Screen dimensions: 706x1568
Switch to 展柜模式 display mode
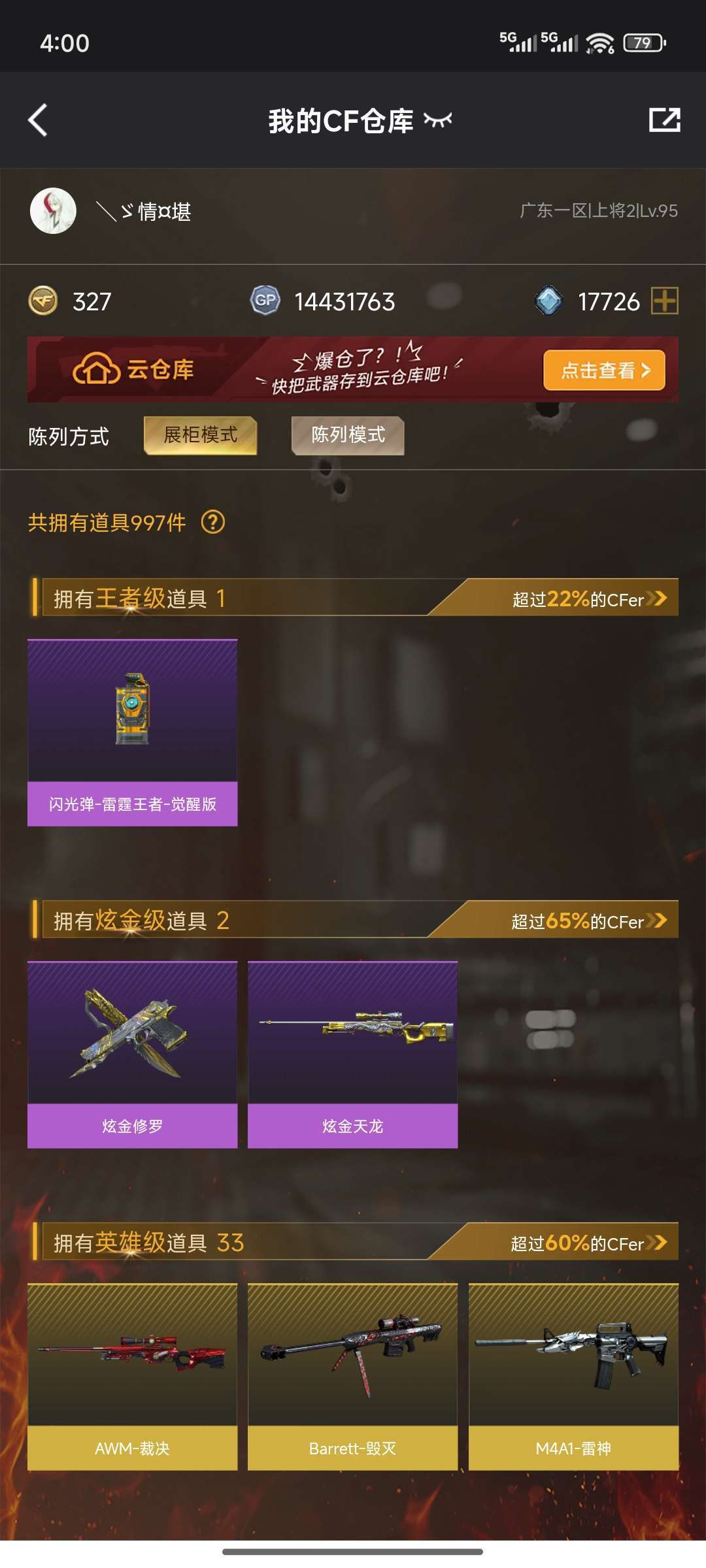point(200,435)
